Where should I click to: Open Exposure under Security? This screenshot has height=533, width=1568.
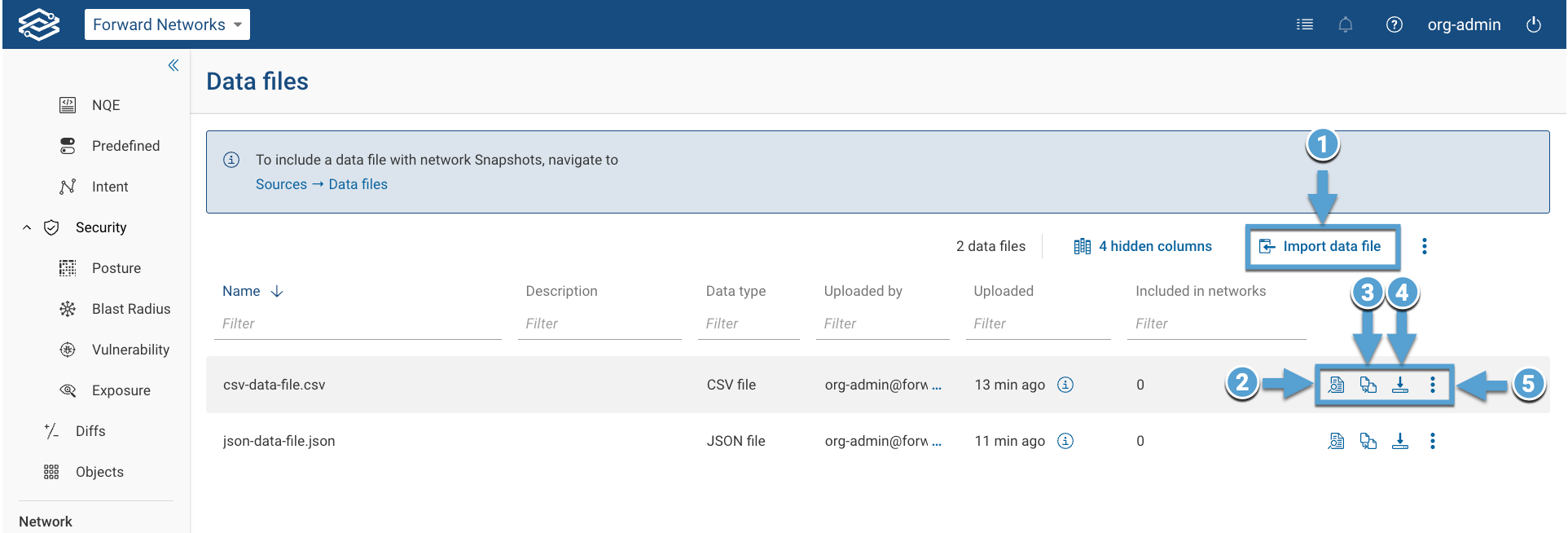tap(121, 390)
